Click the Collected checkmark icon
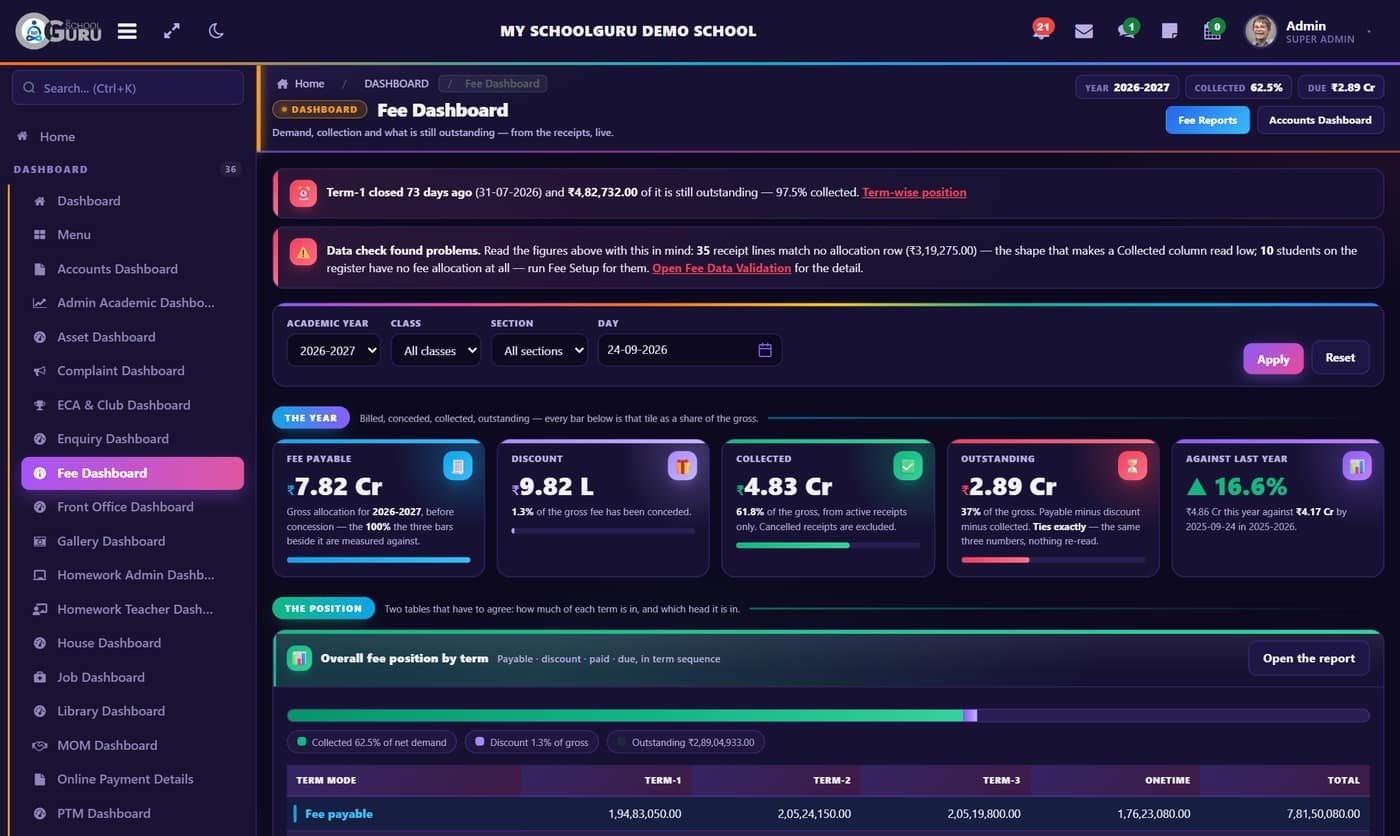The image size is (1400, 836). click(907, 466)
